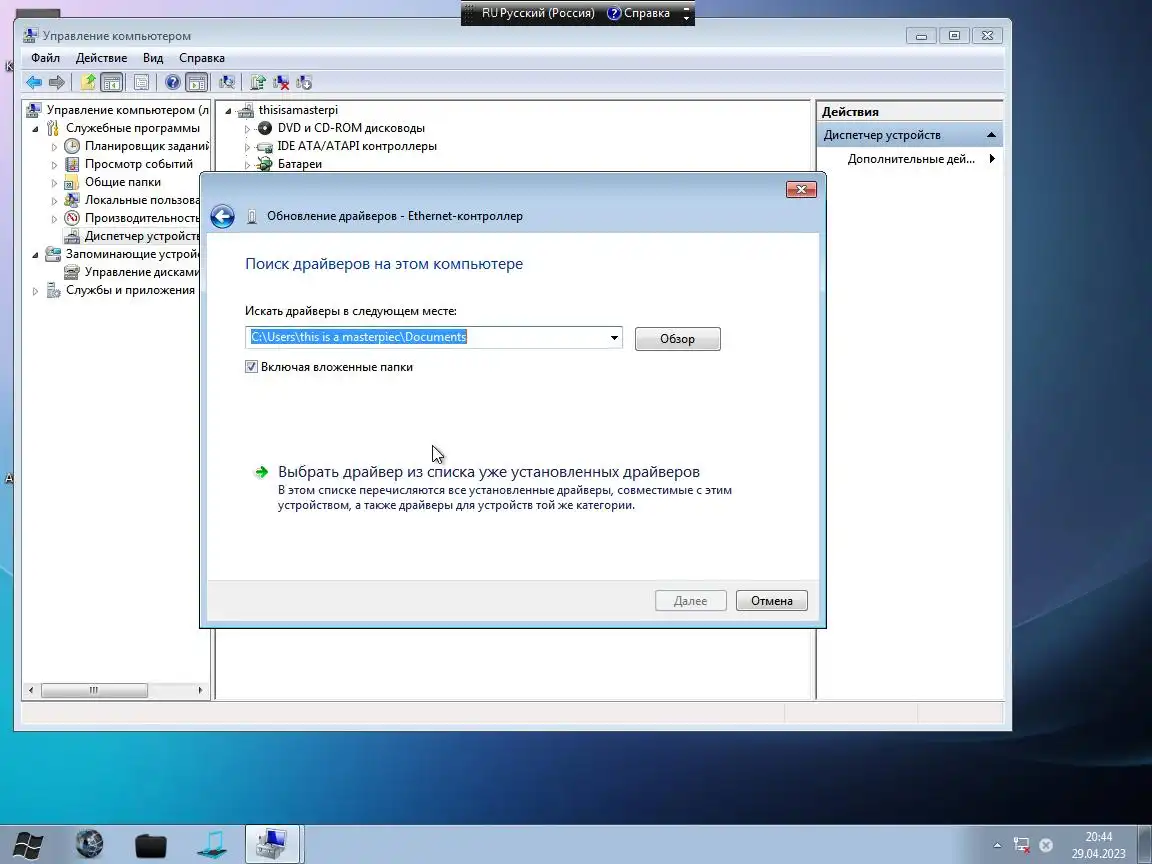The height and width of the screenshot is (864, 1152).
Task: Open the laptop taskbar icon
Action: [212, 844]
